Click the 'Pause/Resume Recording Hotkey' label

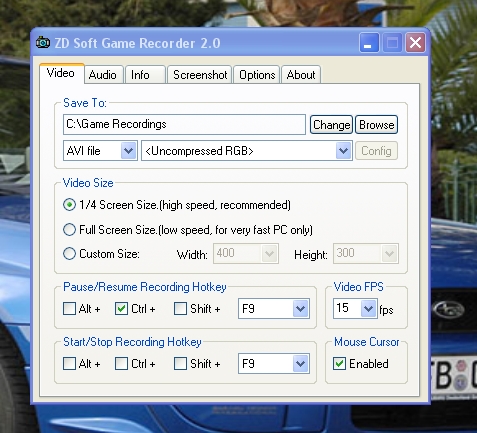pos(145,287)
